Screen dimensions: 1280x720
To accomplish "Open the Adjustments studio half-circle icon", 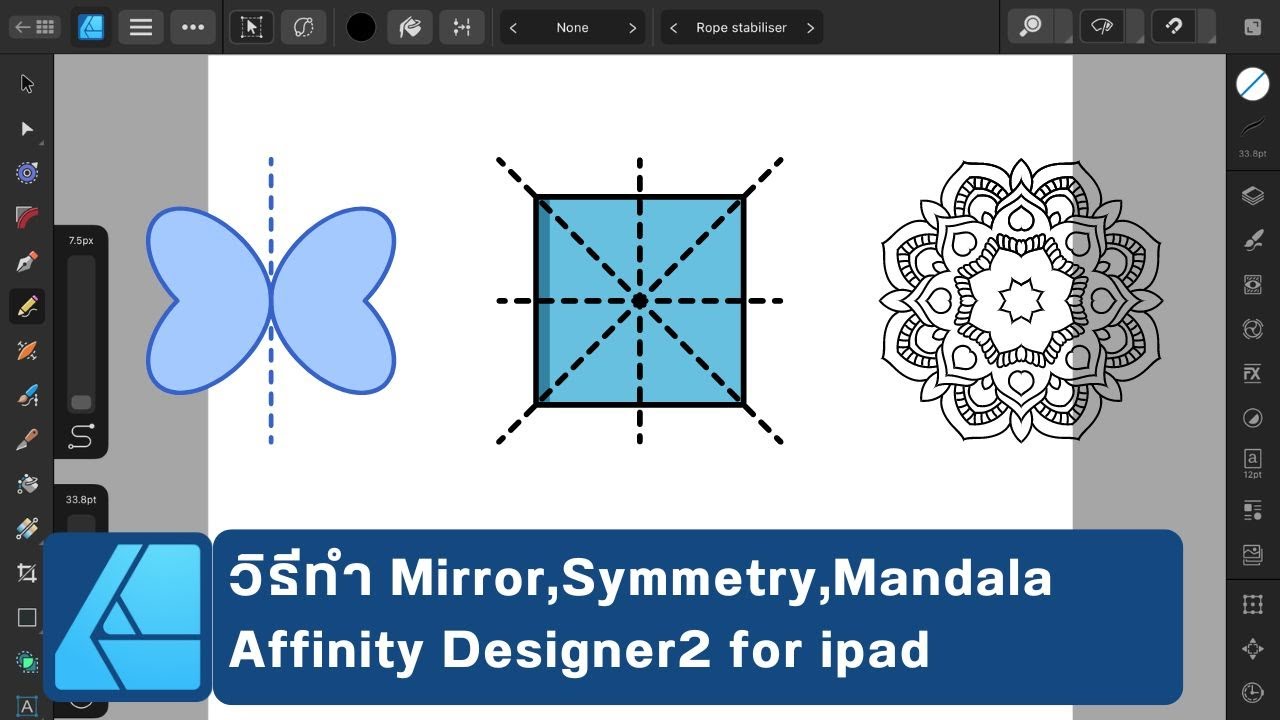I will click(x=1252, y=418).
